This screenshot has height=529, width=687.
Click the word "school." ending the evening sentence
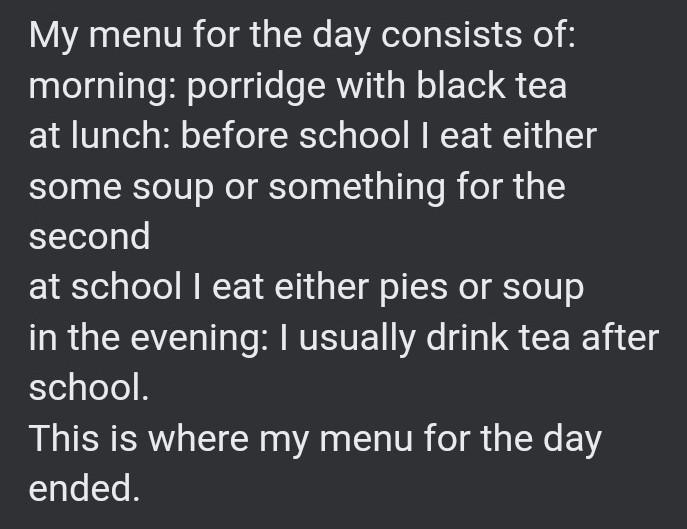[89, 388]
